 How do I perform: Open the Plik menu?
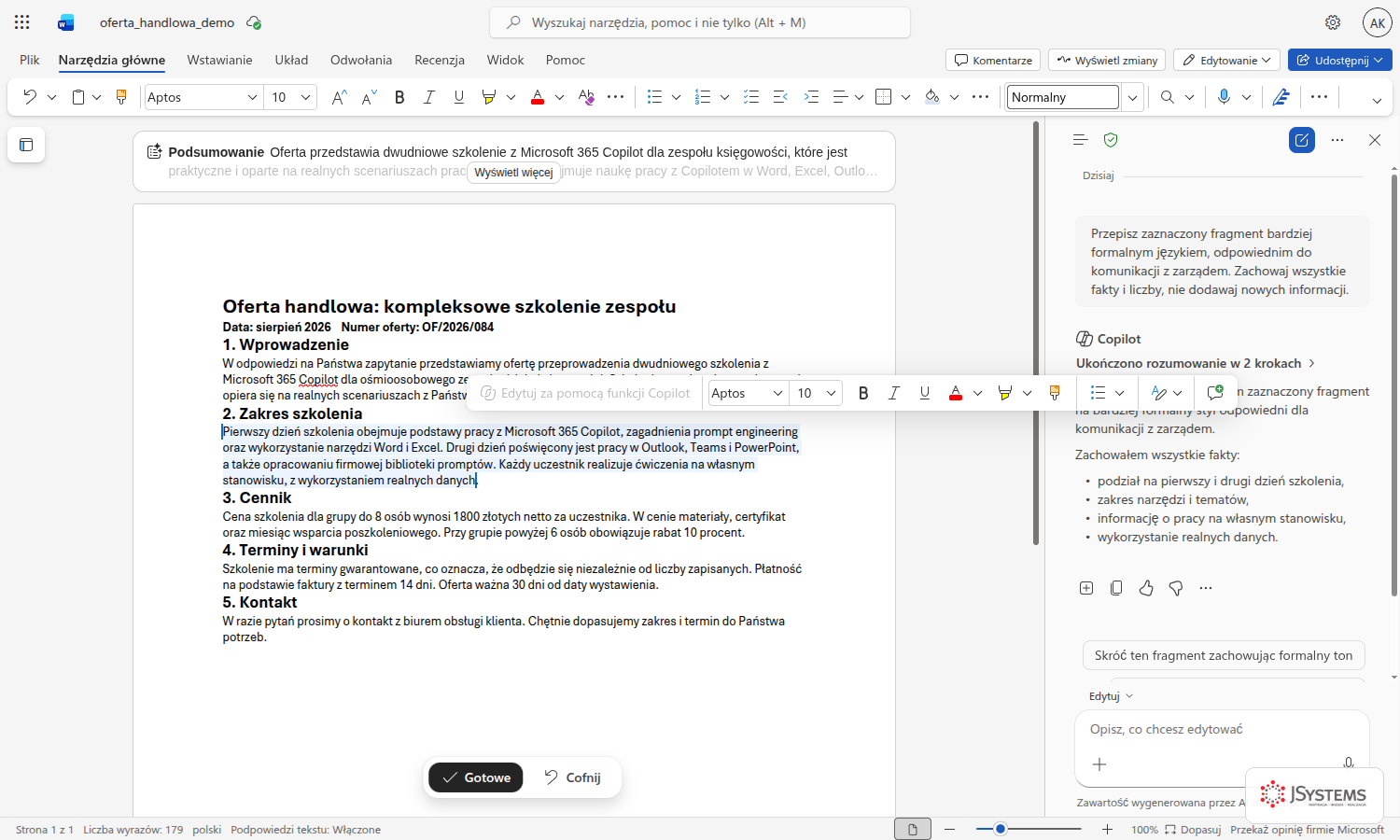[30, 60]
